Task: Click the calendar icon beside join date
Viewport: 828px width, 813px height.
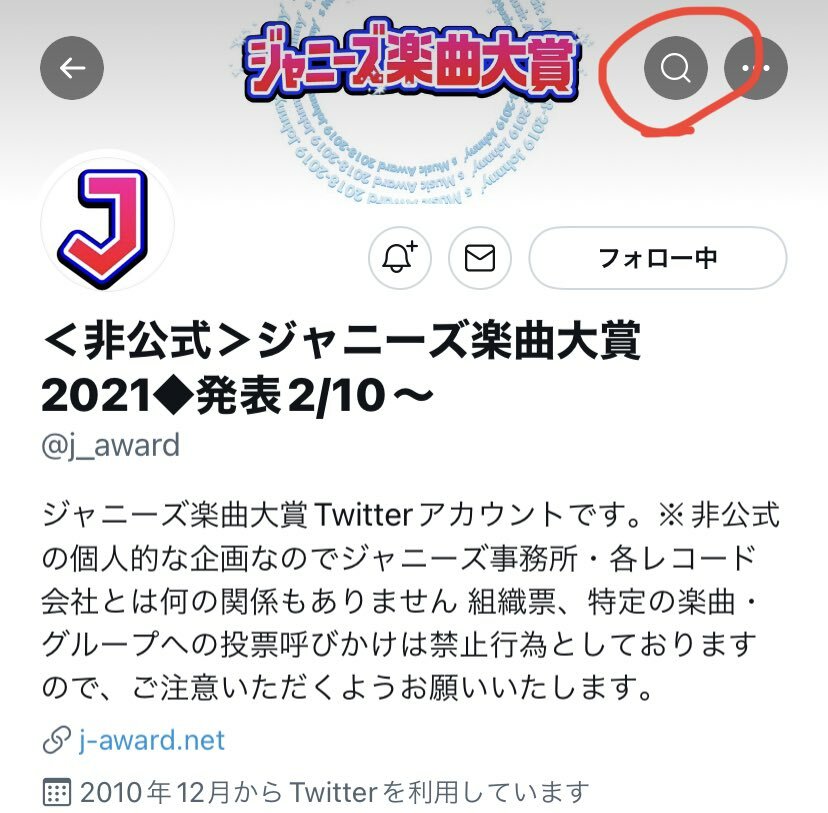Action: coord(56,792)
